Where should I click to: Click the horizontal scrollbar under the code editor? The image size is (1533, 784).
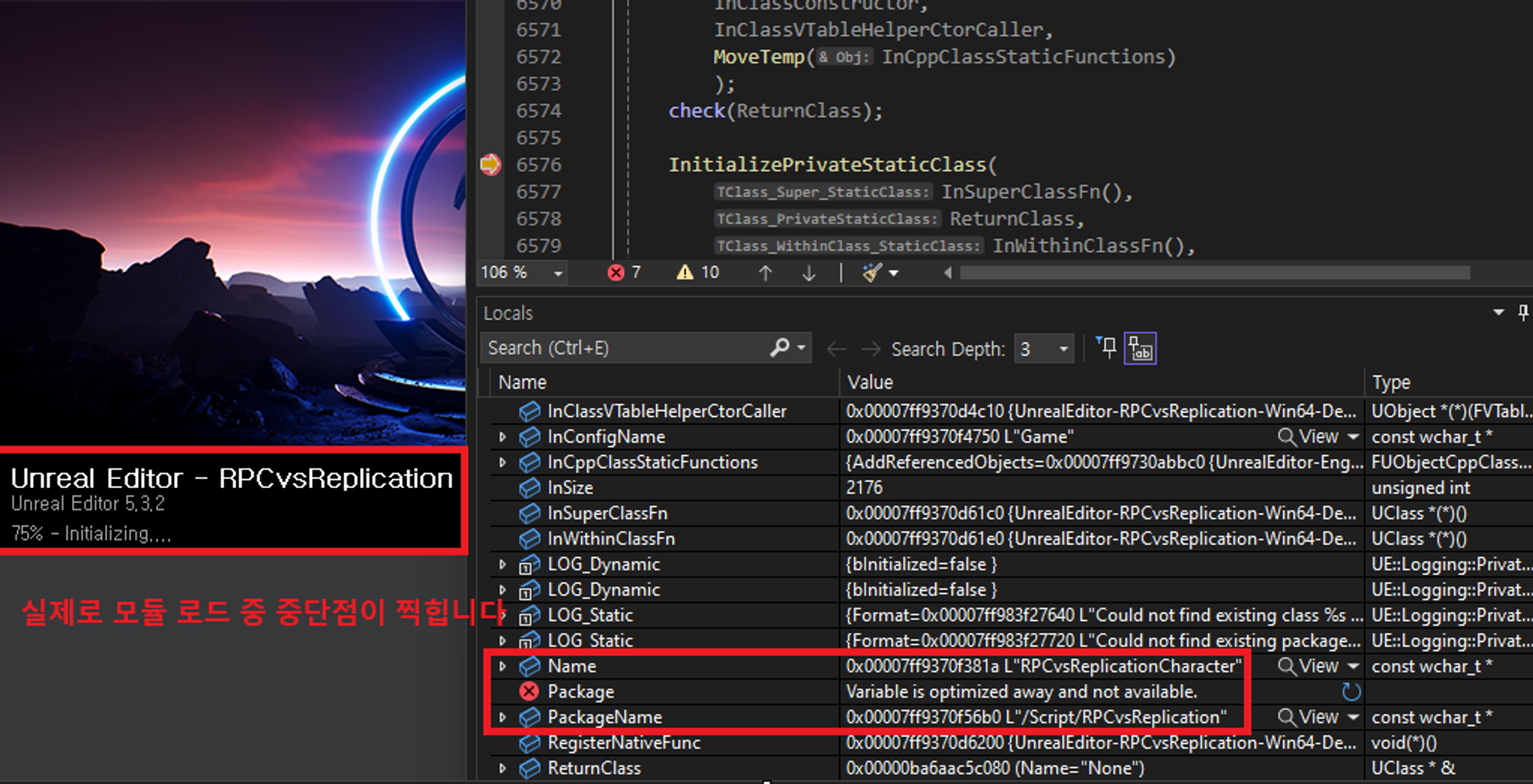pos(1215,273)
